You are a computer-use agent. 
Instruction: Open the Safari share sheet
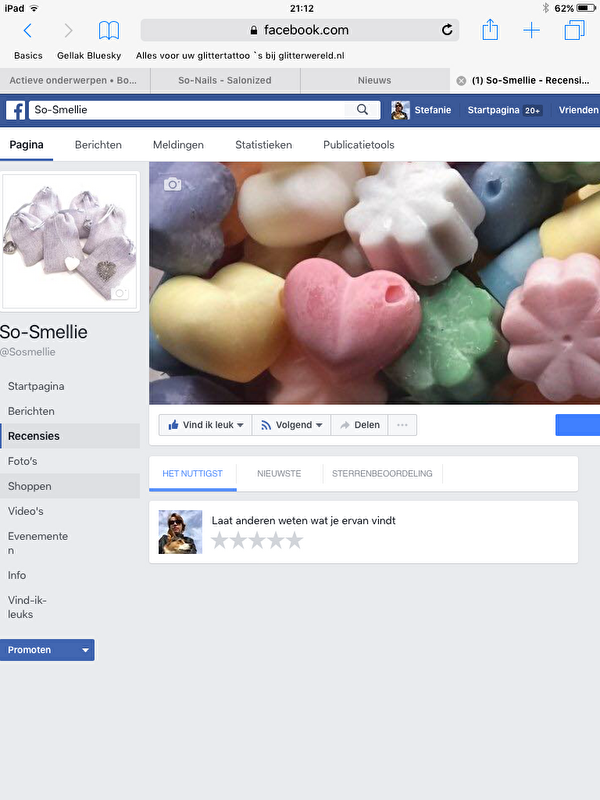coord(490,31)
